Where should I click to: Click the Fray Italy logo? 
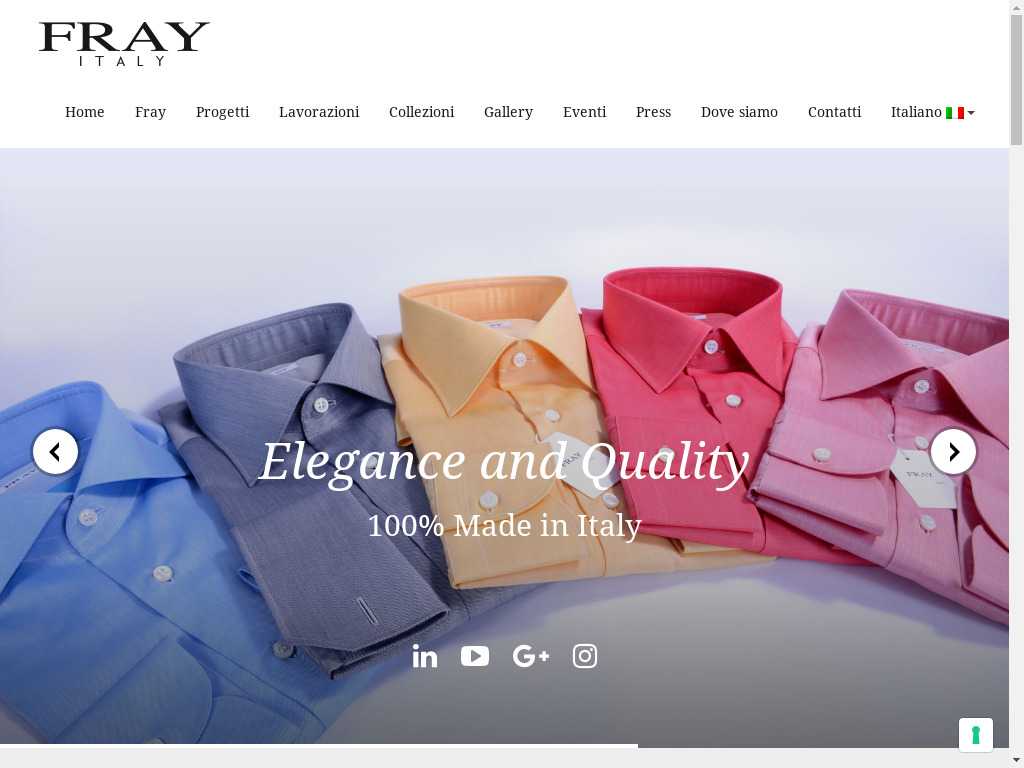[124, 44]
